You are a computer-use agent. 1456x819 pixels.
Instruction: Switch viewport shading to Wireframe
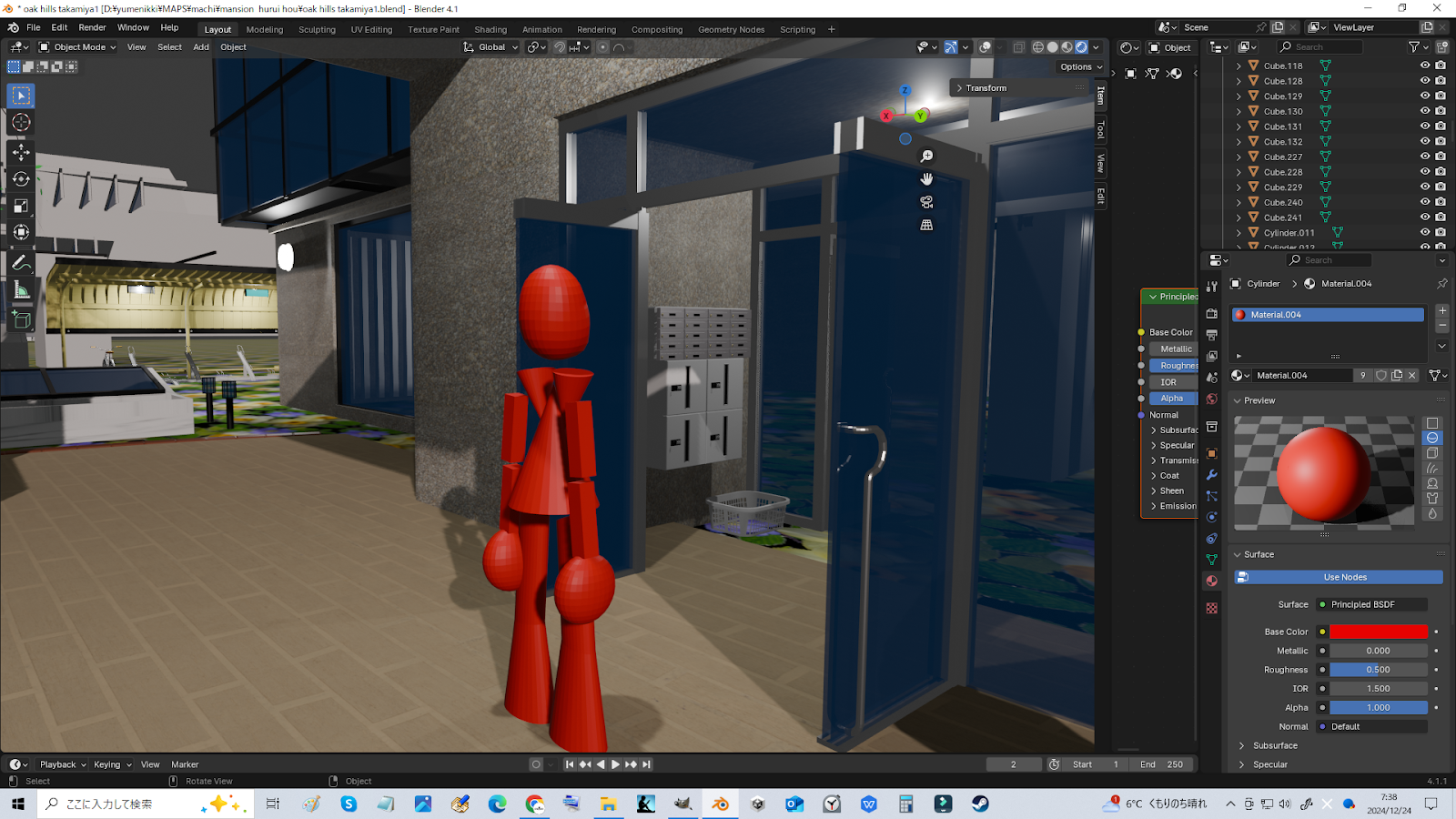[1038, 47]
